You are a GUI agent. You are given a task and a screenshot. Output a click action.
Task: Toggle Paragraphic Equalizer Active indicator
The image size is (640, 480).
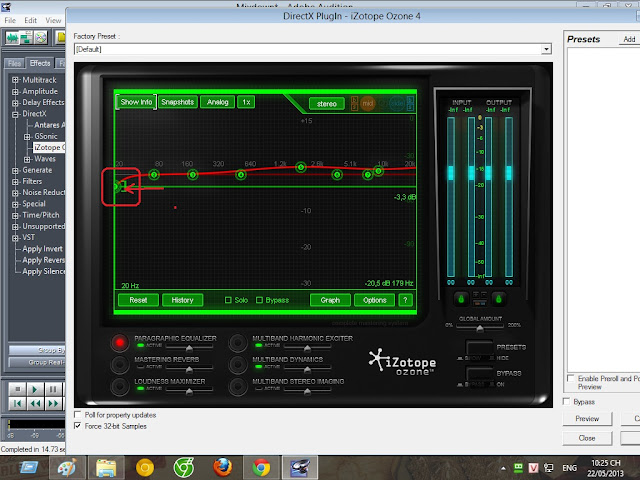coord(141,345)
